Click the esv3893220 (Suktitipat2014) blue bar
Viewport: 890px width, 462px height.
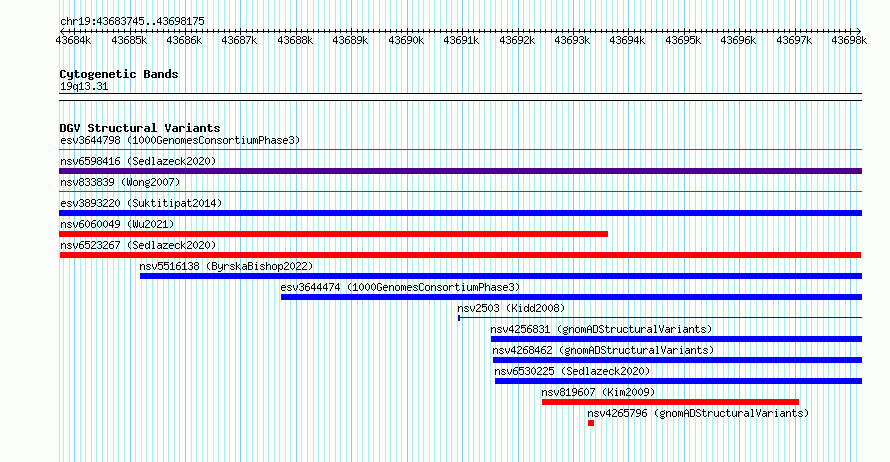[460, 213]
